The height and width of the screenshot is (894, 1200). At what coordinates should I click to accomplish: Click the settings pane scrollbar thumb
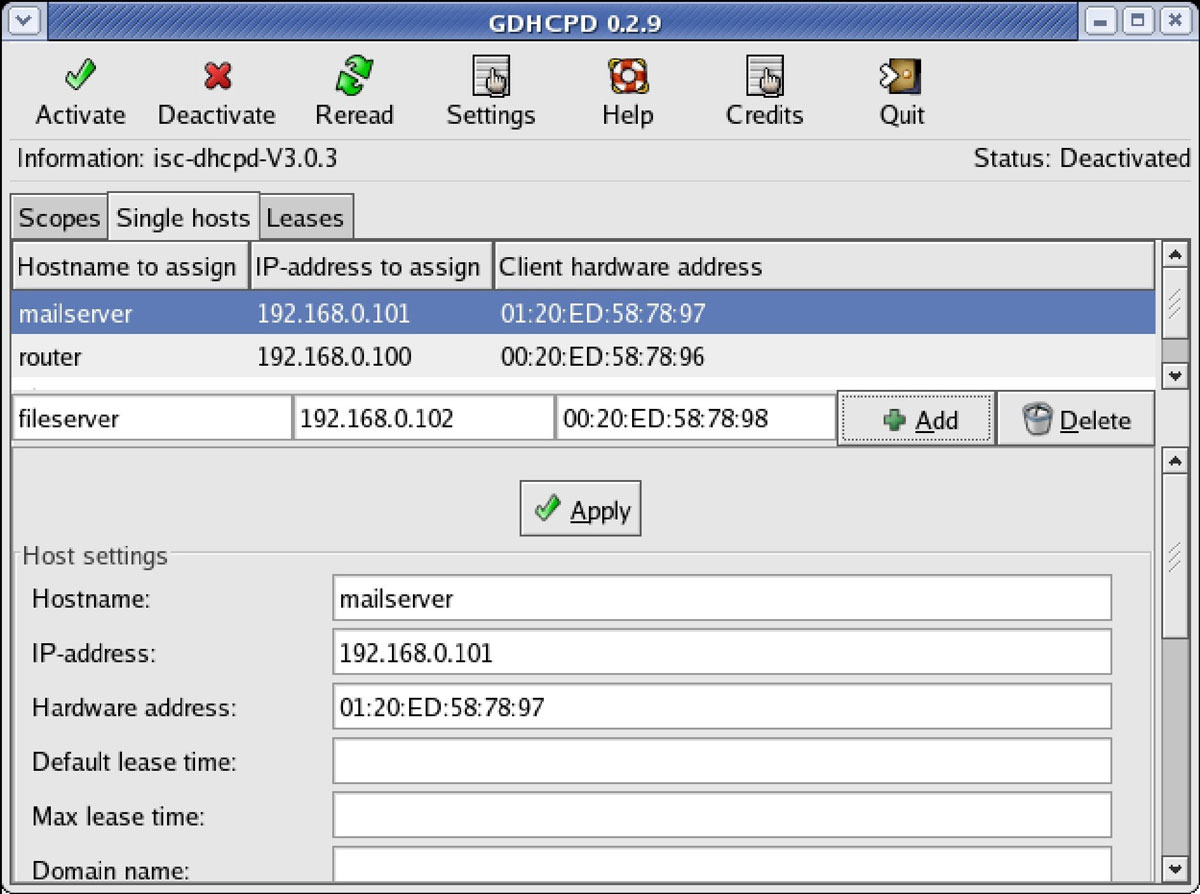click(x=1175, y=555)
